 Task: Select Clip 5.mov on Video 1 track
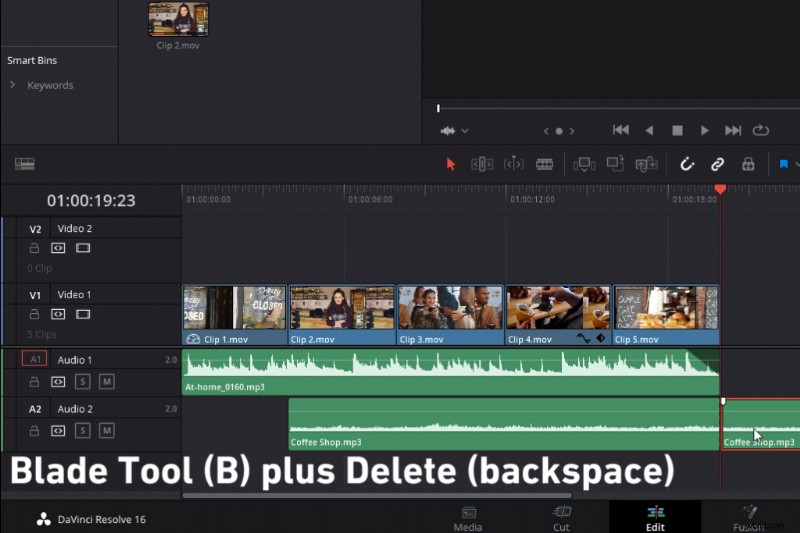pos(666,315)
